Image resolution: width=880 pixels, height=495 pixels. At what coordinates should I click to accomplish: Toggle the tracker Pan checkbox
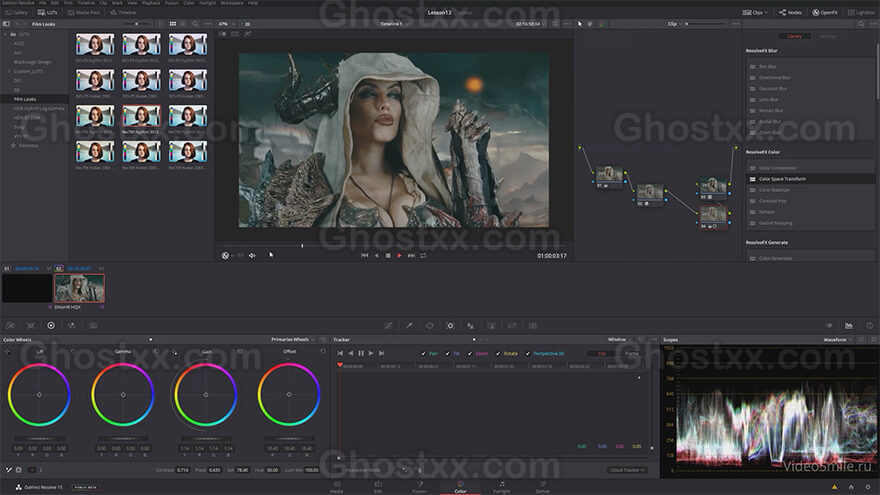tap(423, 354)
